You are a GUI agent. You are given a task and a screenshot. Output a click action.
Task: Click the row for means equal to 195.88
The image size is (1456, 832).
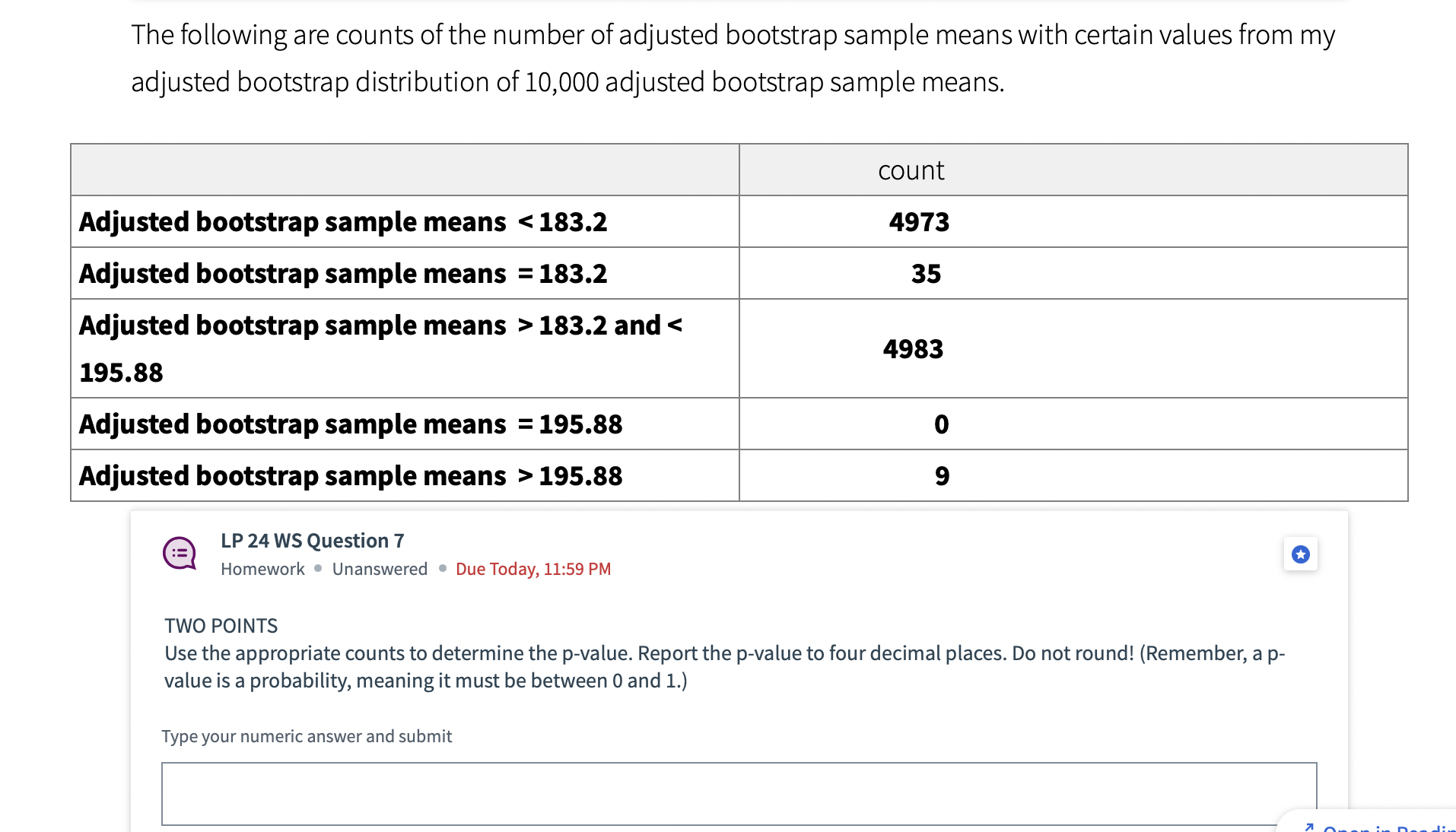350,424
